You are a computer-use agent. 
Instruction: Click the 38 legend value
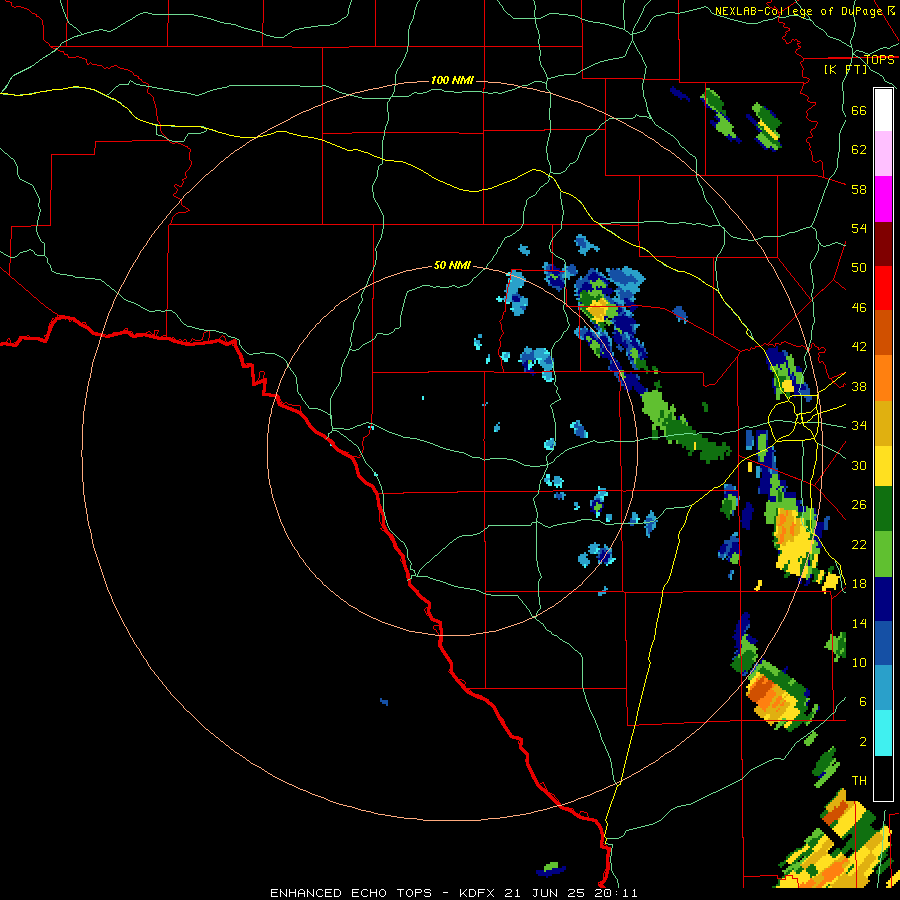pos(859,386)
